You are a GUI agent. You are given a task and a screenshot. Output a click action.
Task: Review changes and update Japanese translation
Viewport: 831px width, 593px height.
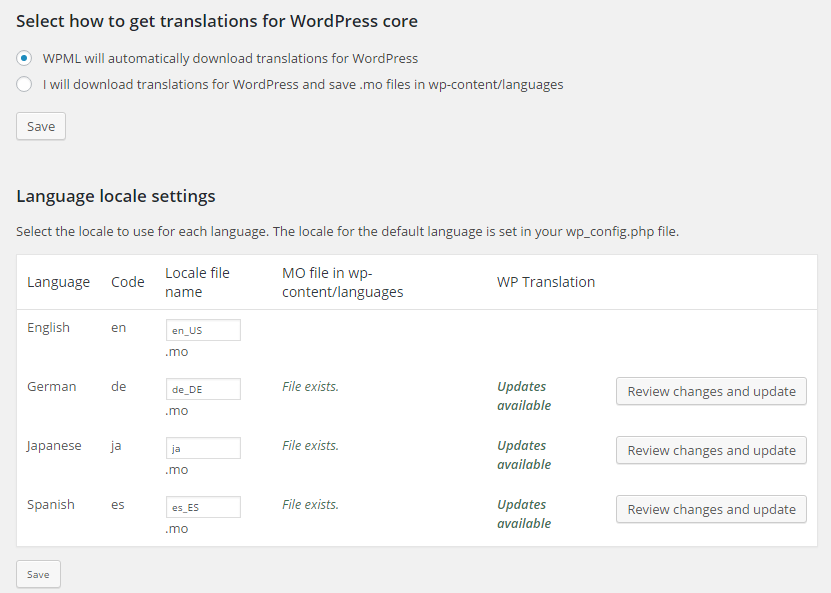[711, 450]
